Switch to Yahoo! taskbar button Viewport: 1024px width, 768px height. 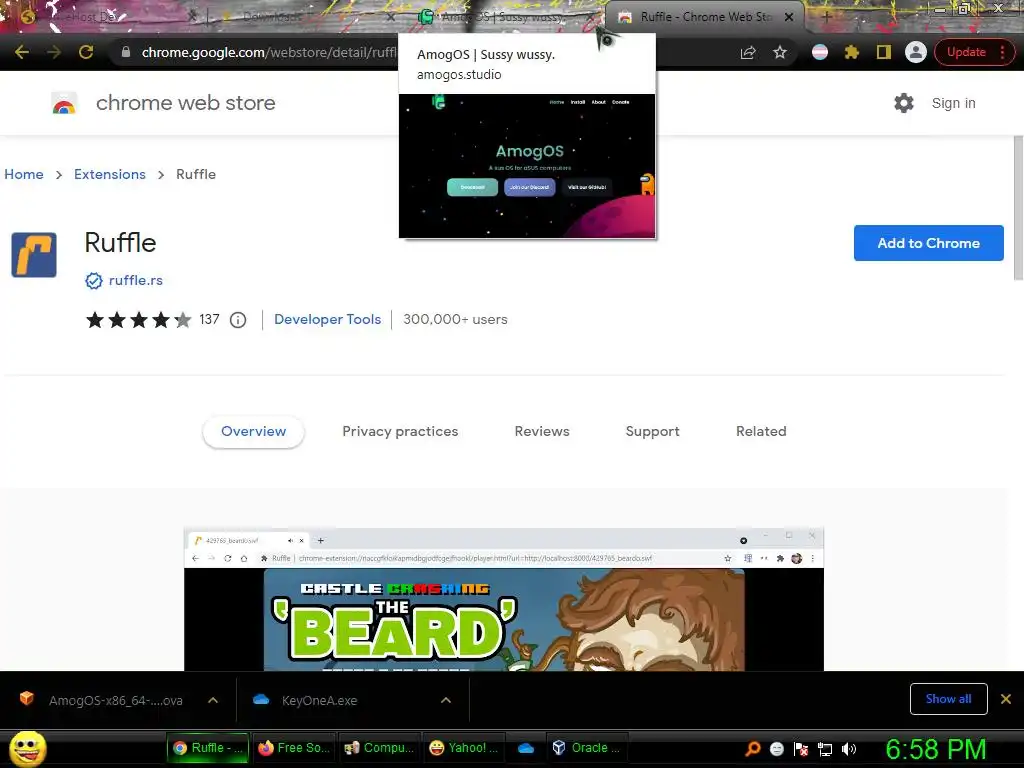(x=465, y=748)
